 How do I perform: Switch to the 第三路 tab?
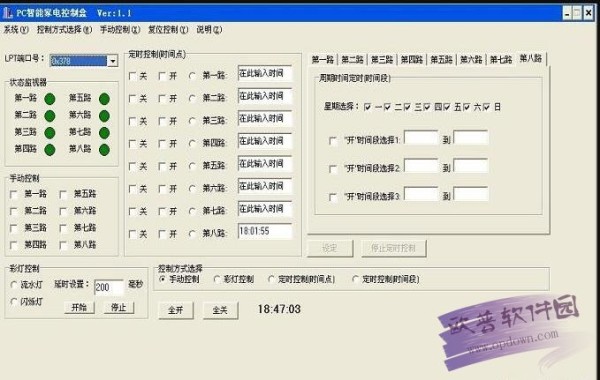[x=382, y=60]
